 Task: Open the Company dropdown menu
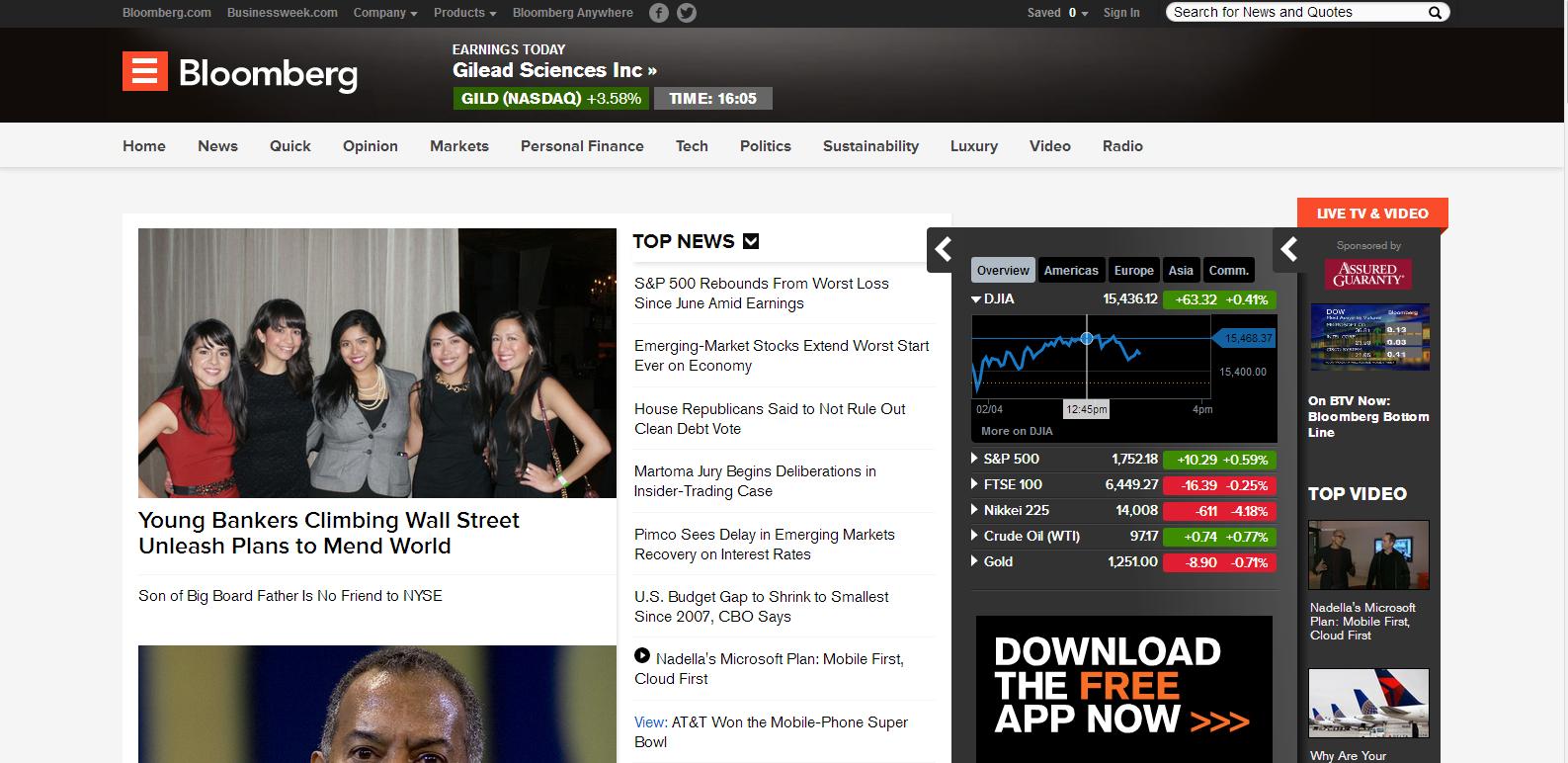point(385,13)
